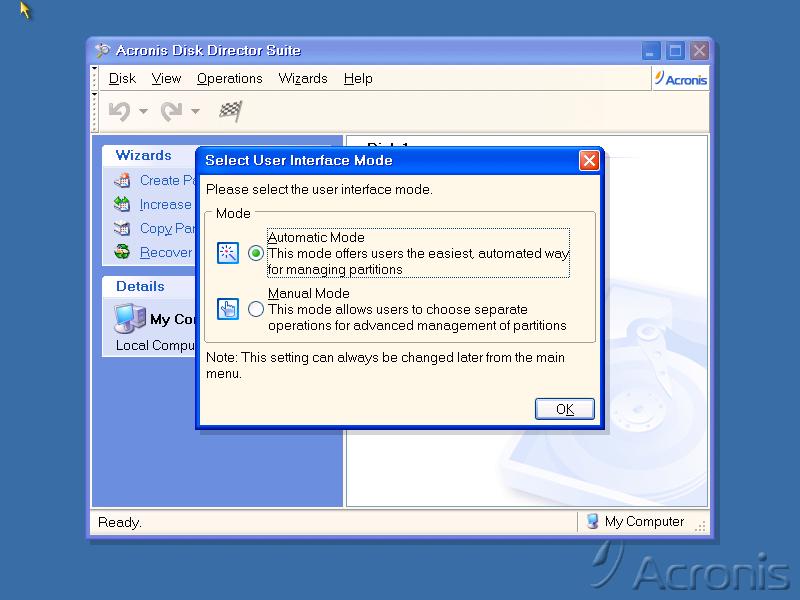This screenshot has height=600, width=800.
Task: Click the status bar size grip
Action: pyautogui.click(x=701, y=527)
